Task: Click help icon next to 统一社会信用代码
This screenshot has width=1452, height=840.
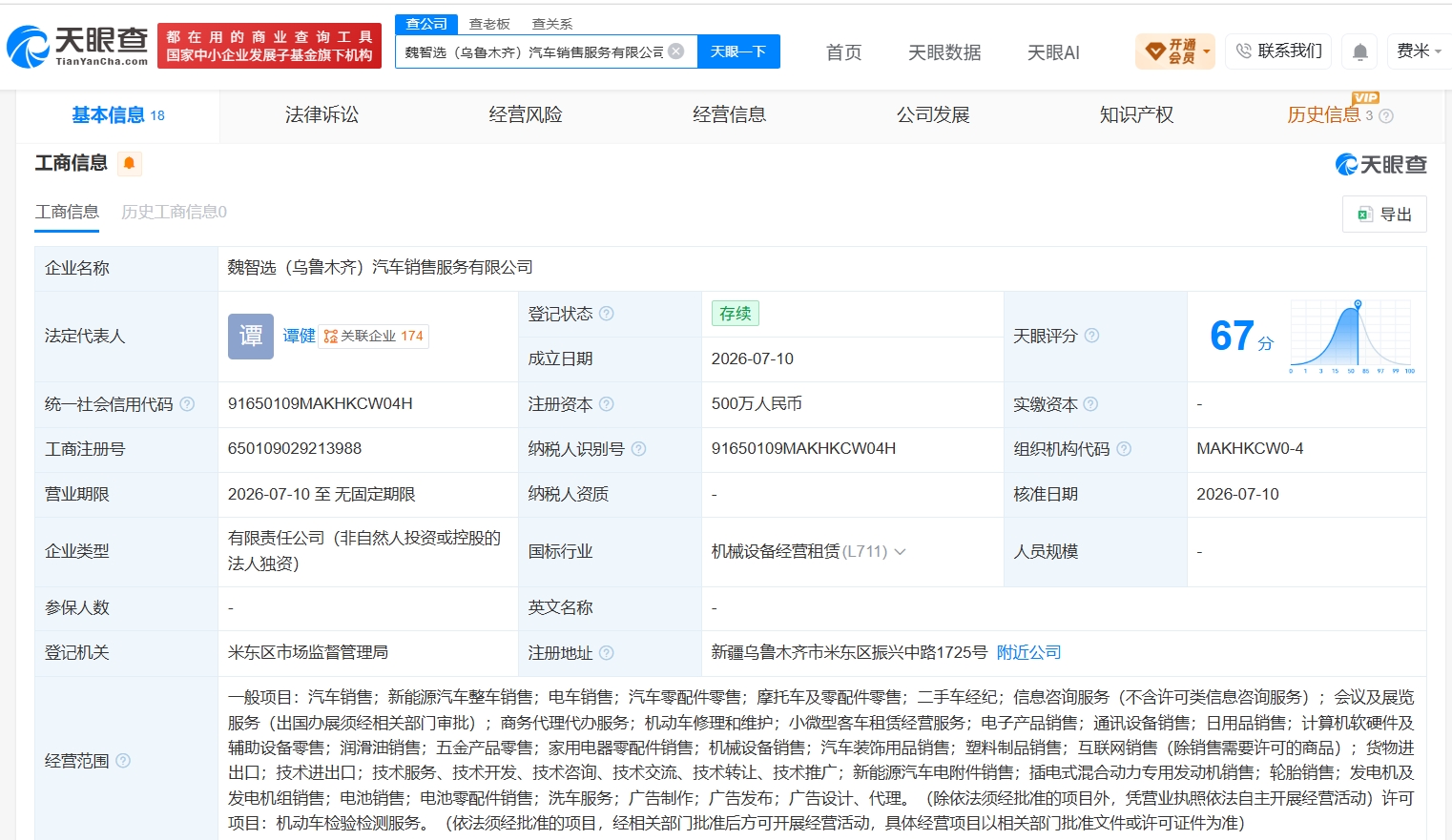Action: (x=187, y=404)
